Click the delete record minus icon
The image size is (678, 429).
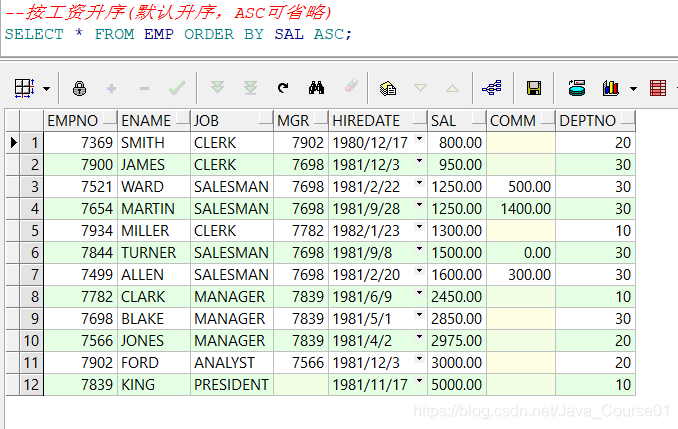(144, 89)
